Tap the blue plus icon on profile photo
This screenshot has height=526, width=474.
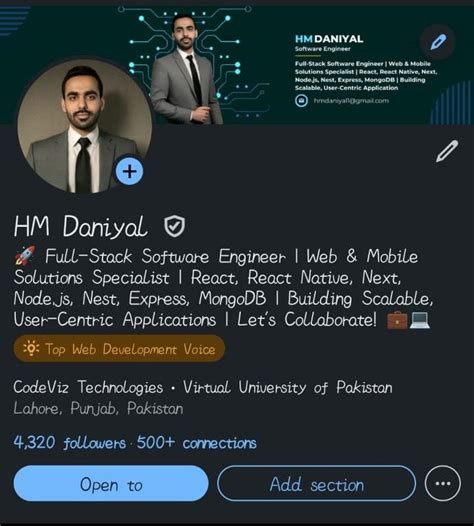click(x=129, y=171)
